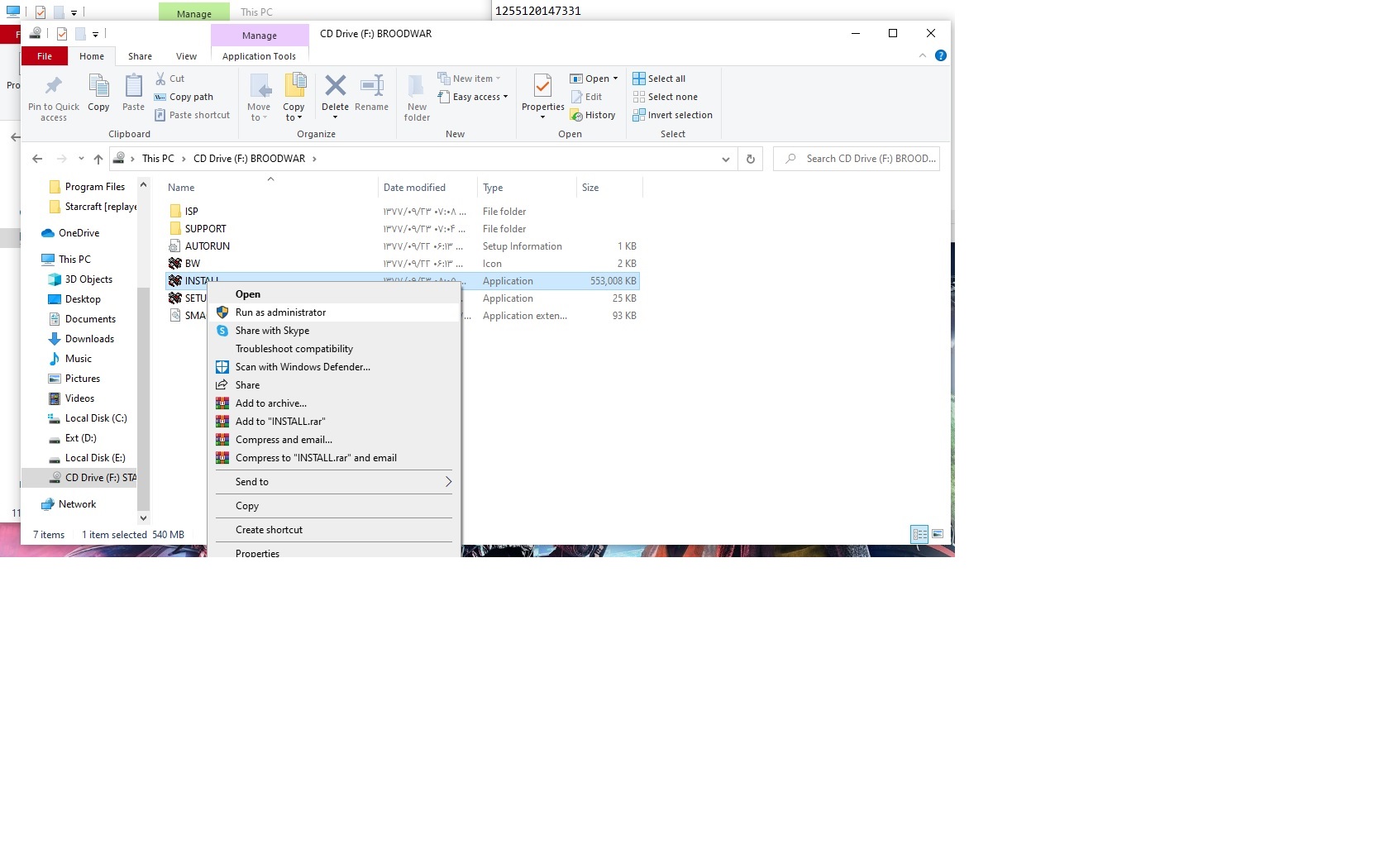1389x868 pixels.
Task: Refresh the current folder view
Action: point(751,159)
